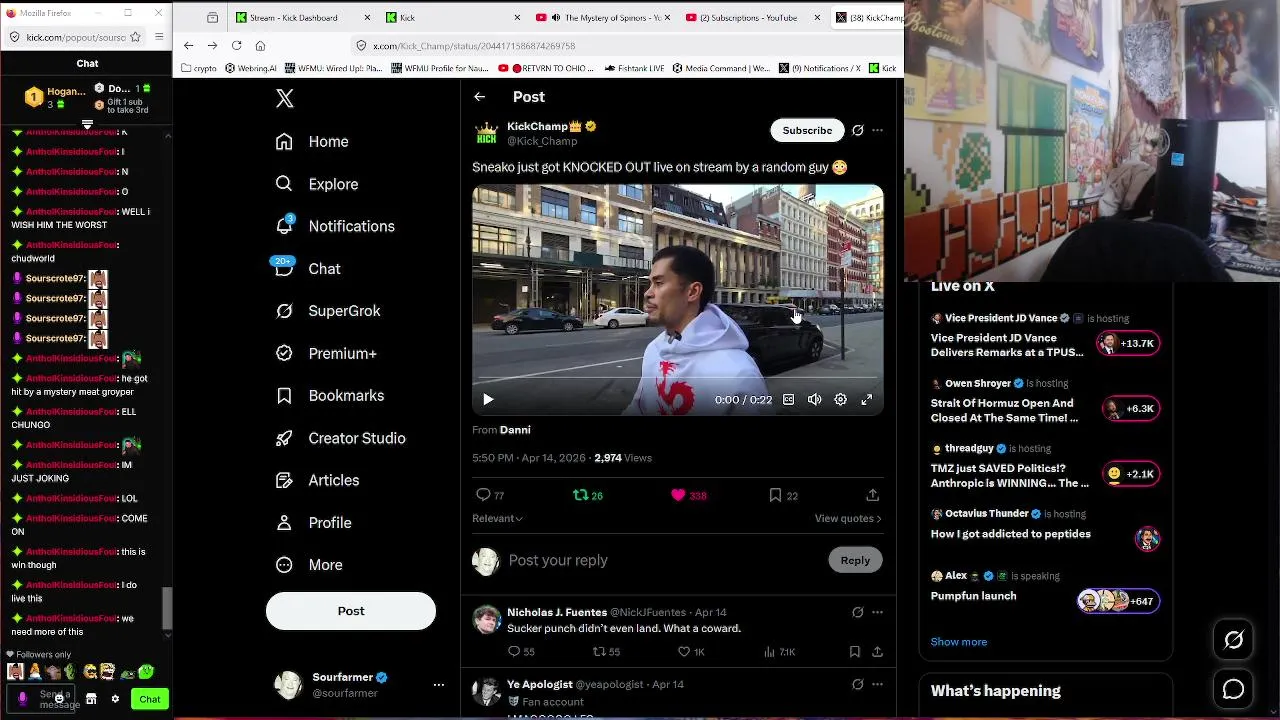Open three-dot menu on Fuentes reply
Screen dimensions: 1280x720
878,612
